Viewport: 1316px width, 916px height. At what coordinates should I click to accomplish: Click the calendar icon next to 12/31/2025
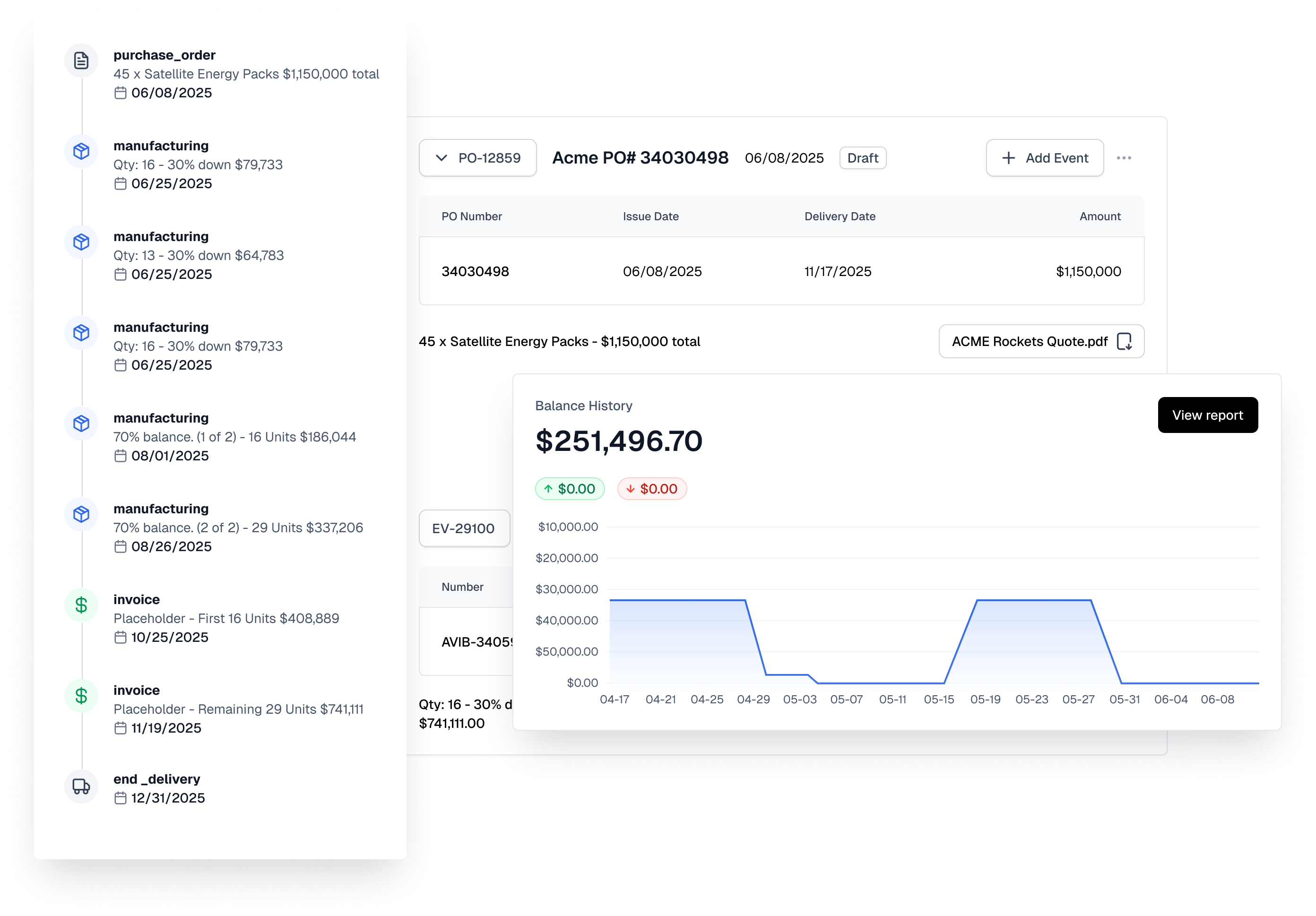pyautogui.click(x=121, y=798)
